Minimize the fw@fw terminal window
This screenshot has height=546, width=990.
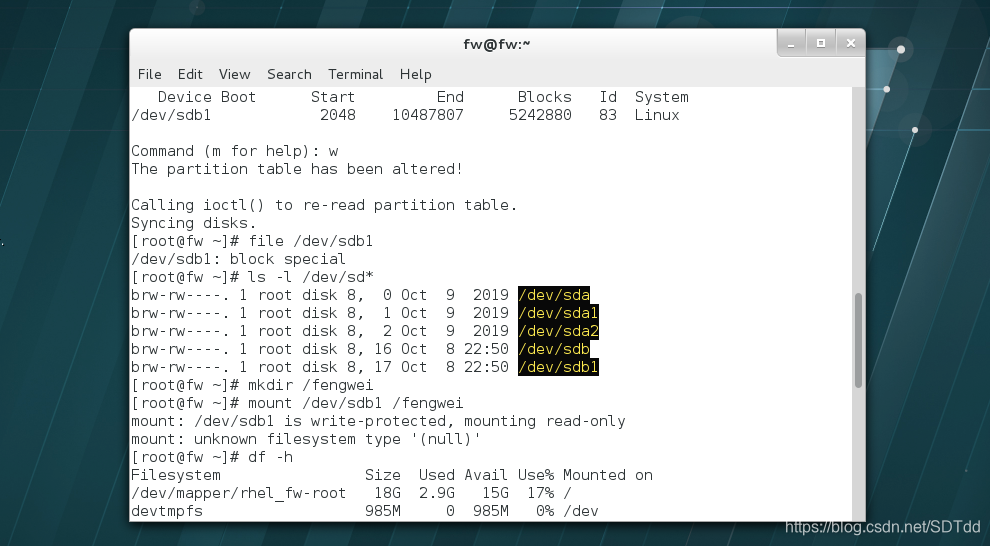791,44
